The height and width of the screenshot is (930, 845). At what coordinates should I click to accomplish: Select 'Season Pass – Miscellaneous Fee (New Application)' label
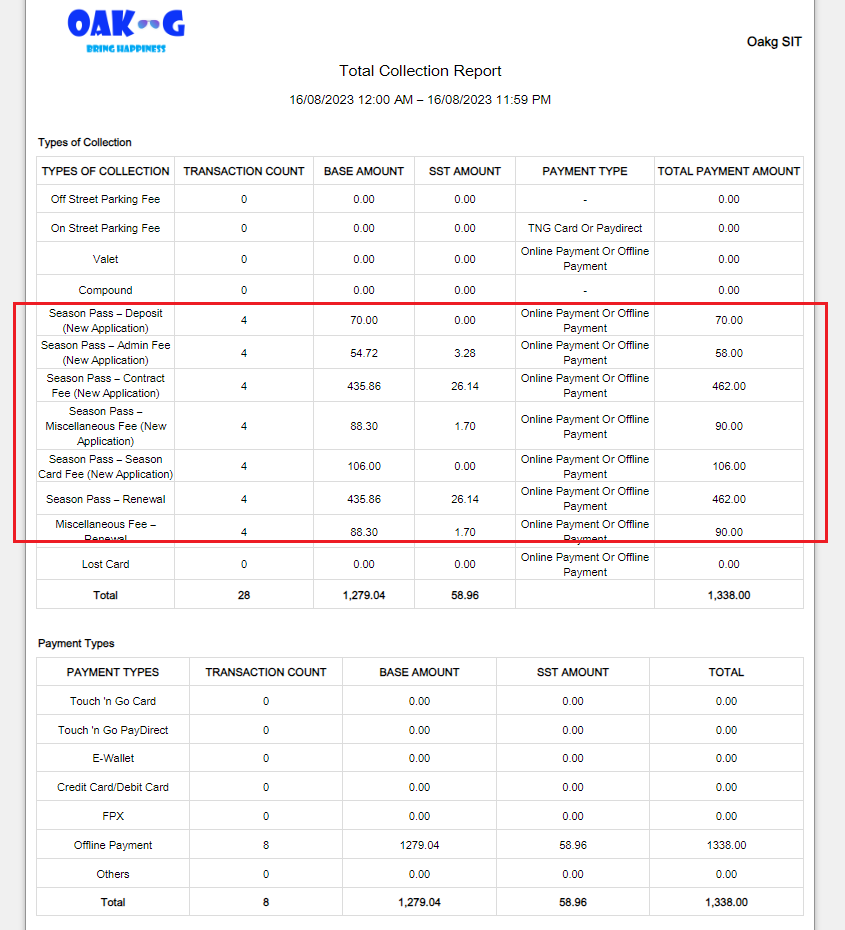pyautogui.click(x=106, y=426)
